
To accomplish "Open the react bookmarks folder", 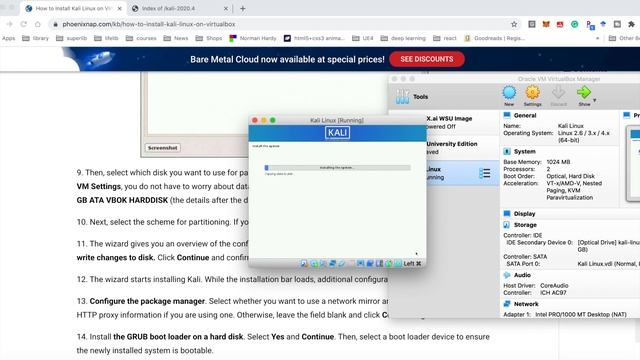I will (x=445, y=38).
